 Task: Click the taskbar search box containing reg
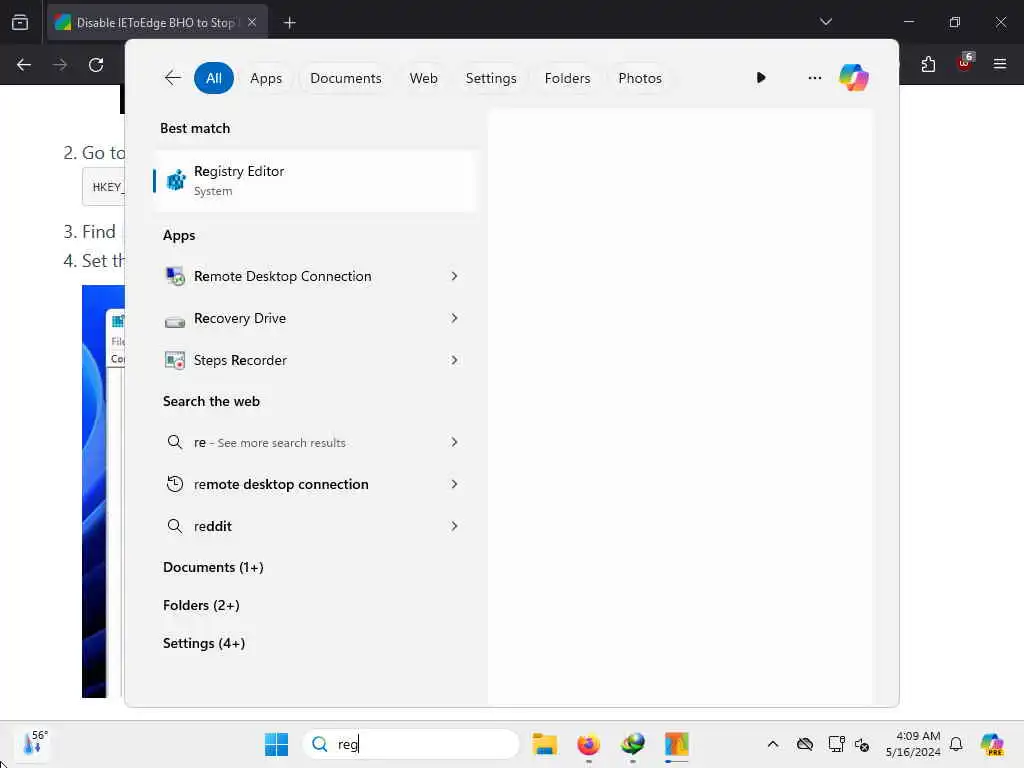411,744
